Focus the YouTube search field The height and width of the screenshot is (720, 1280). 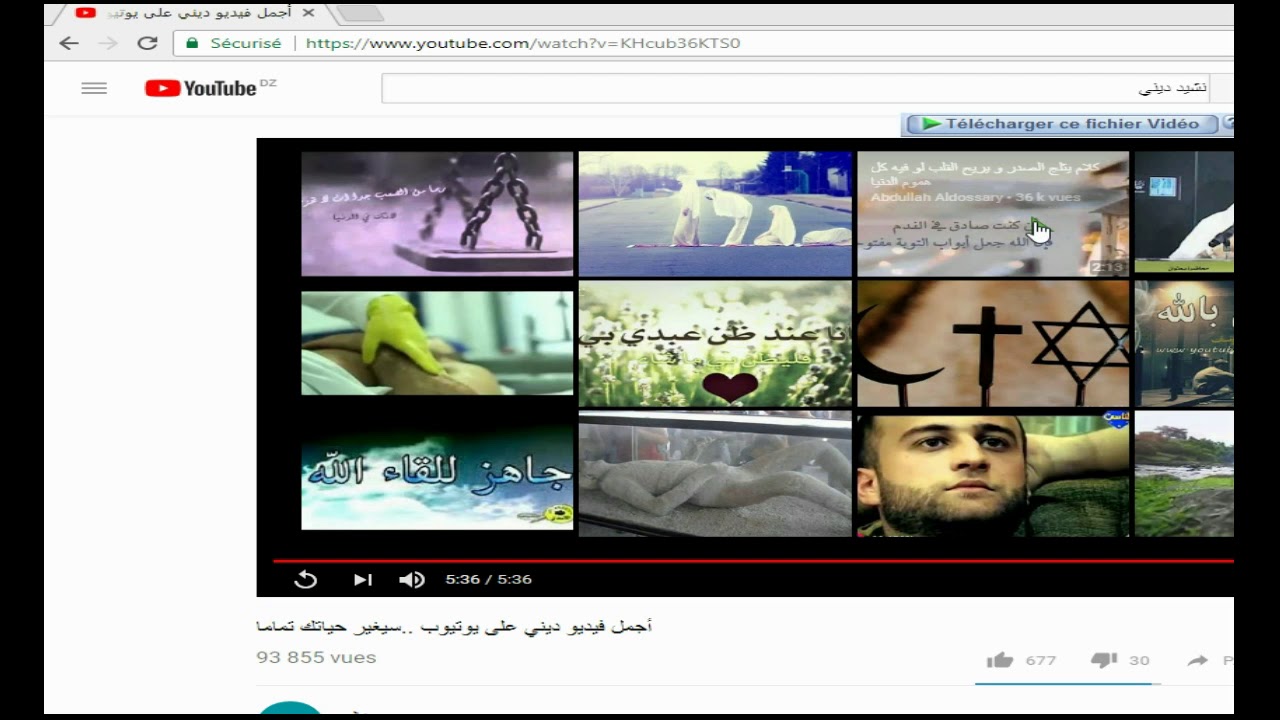pos(795,88)
